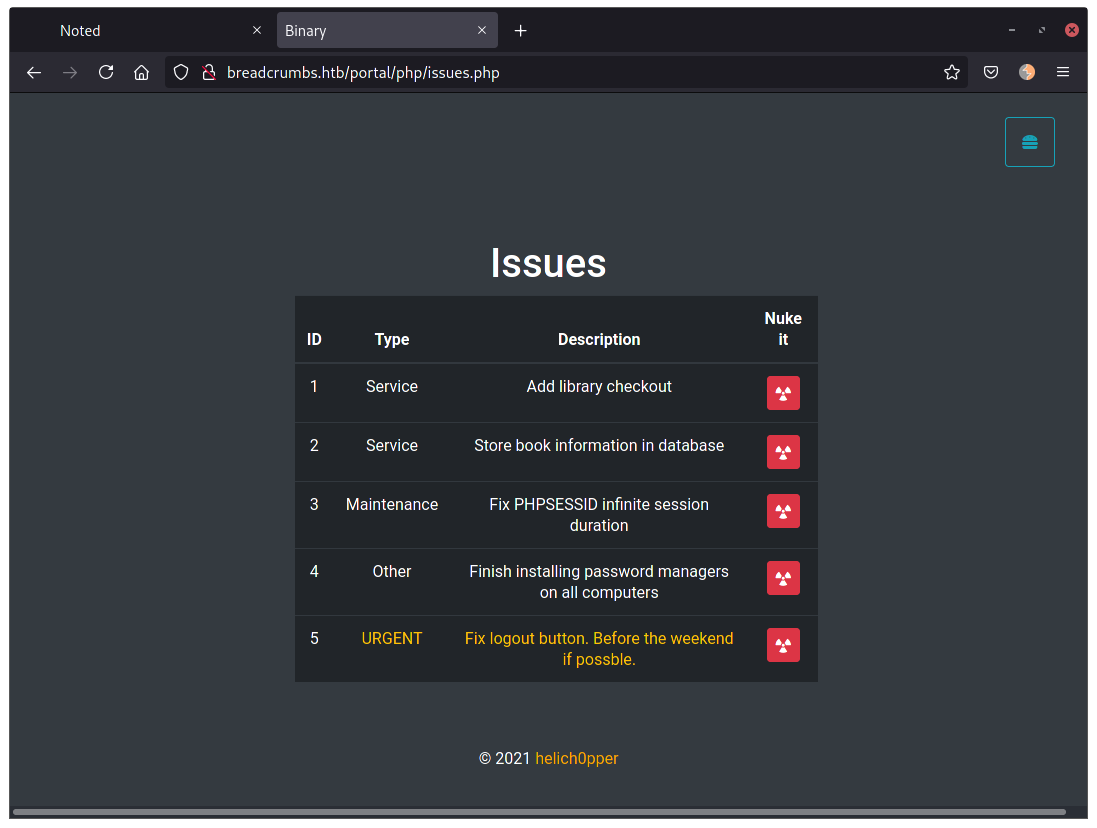This screenshot has height=828, width=1097.
Task: Navigate back to the previous page
Action: click(34, 72)
